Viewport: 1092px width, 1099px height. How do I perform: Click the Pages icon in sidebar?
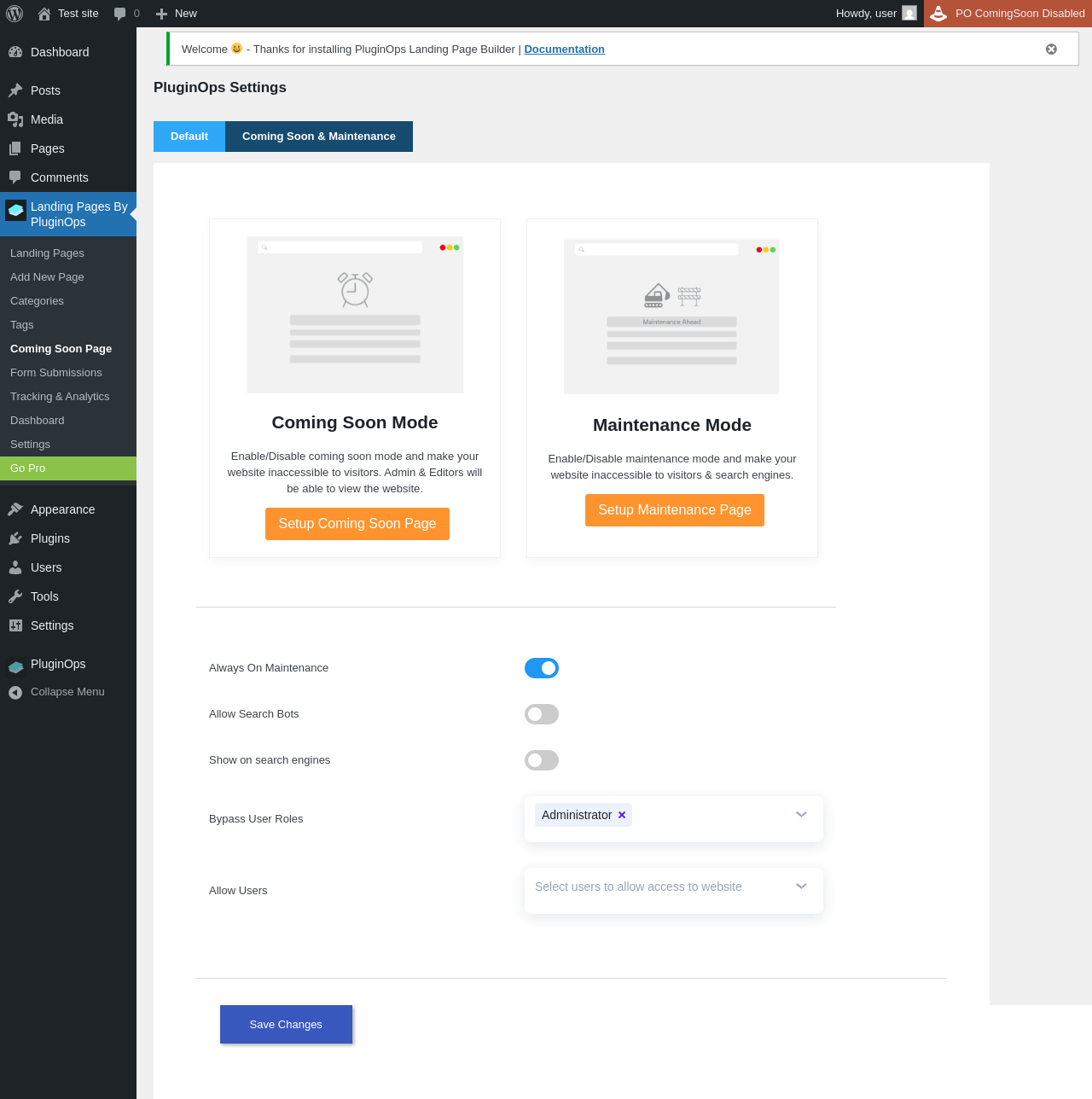click(15, 148)
